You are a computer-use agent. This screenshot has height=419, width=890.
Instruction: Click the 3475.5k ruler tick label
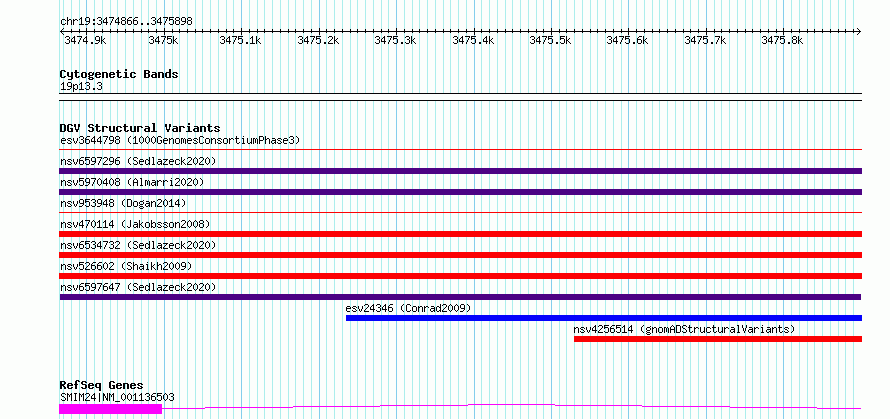coord(550,40)
